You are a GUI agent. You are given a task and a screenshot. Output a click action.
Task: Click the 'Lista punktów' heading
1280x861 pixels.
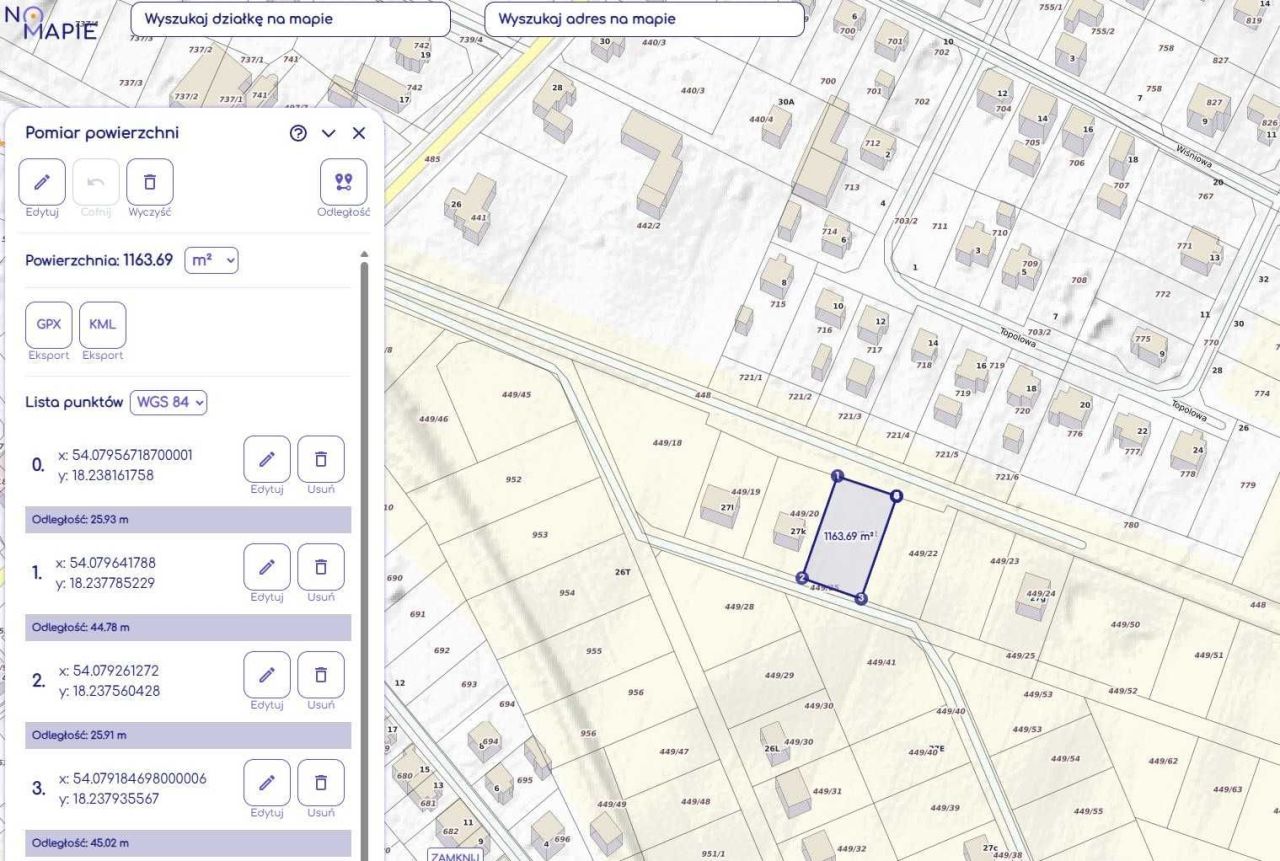74,402
